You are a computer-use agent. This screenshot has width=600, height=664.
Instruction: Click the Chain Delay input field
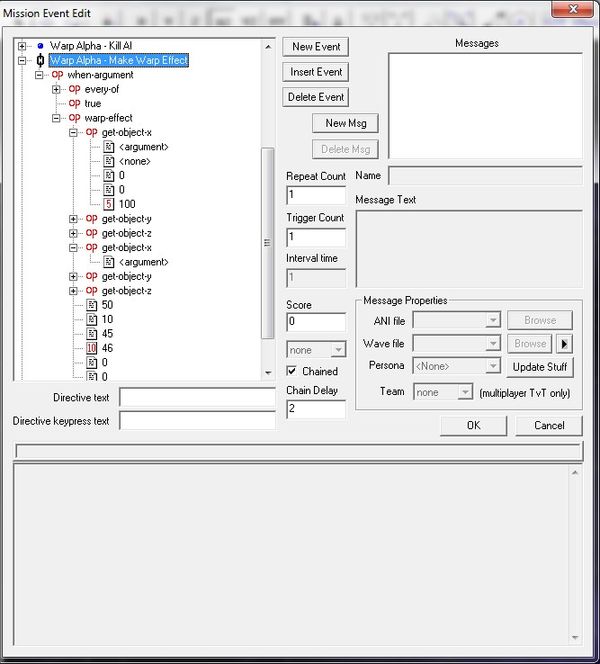tap(316, 409)
